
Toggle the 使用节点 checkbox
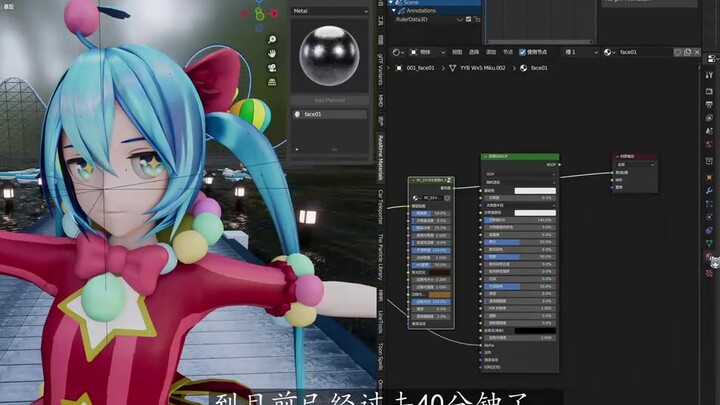coord(522,52)
